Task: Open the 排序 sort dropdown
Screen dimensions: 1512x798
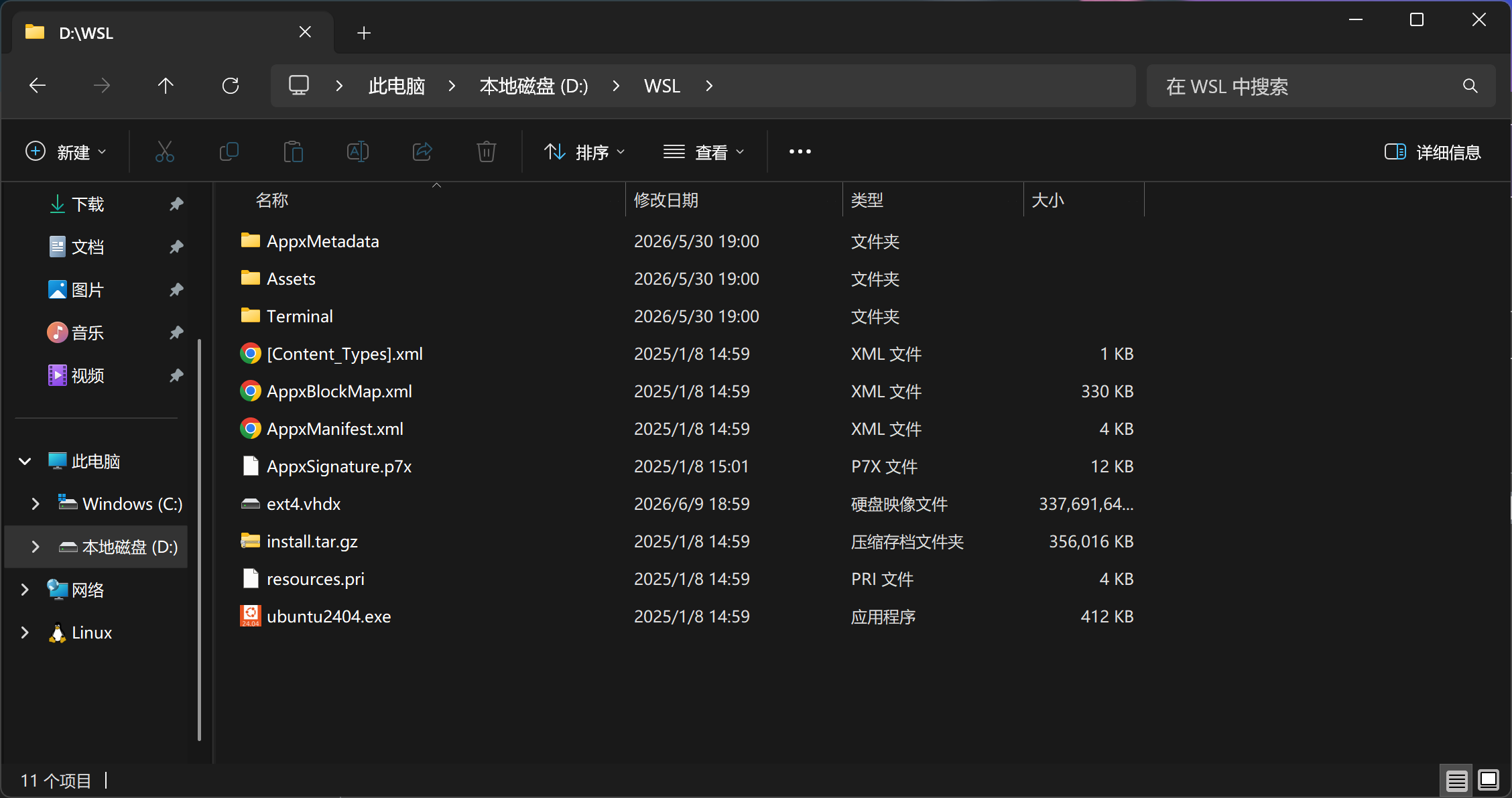Action: tap(584, 152)
